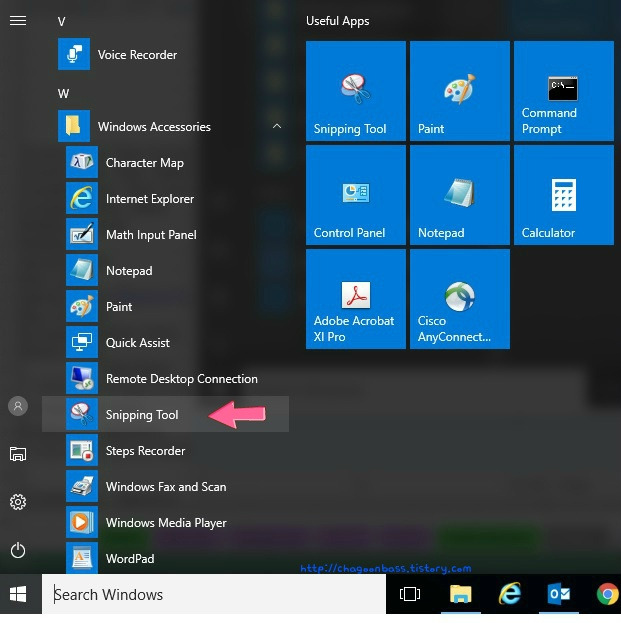Open Notepad icon in app list

(82, 270)
